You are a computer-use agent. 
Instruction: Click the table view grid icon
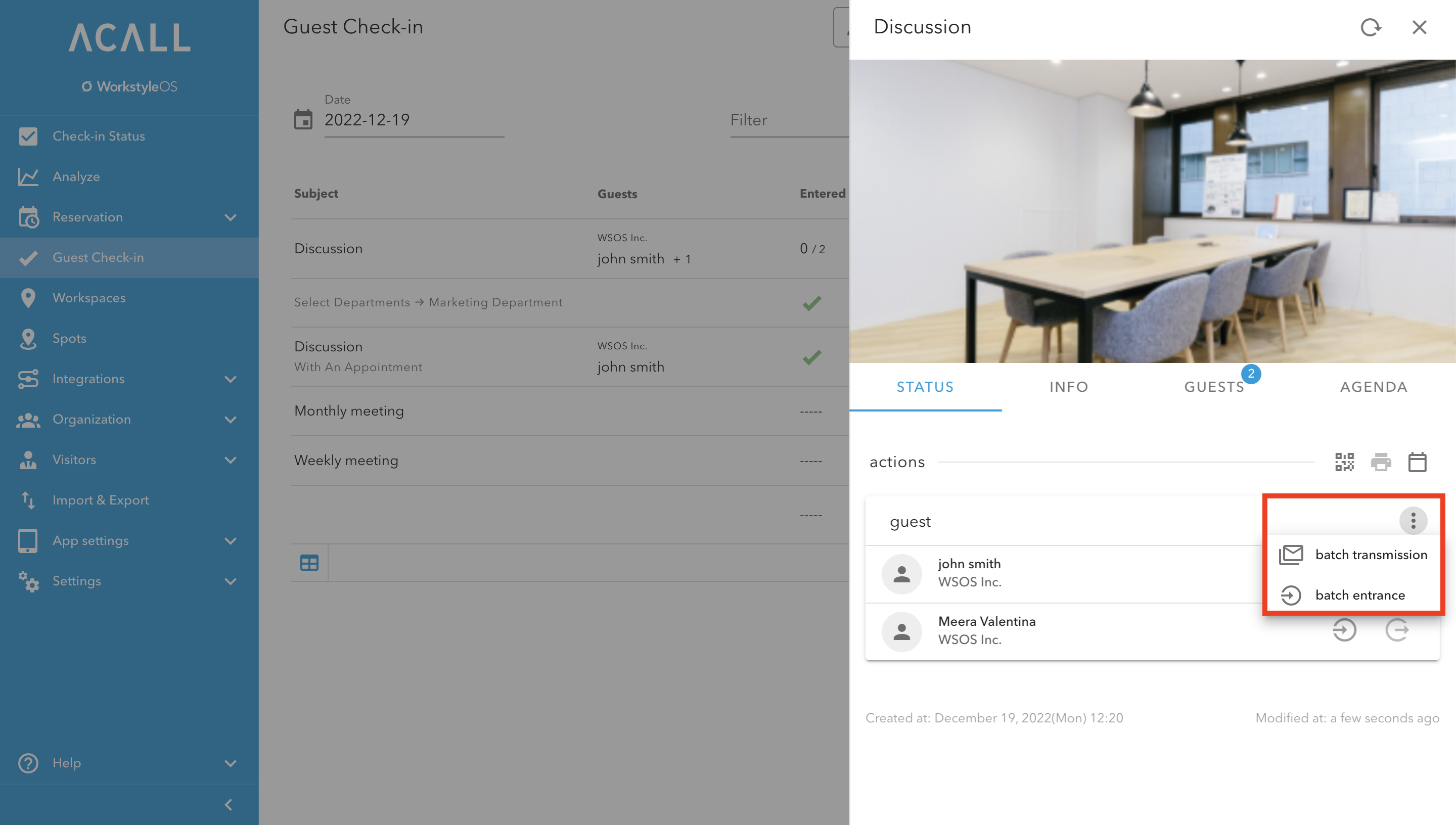click(x=309, y=563)
